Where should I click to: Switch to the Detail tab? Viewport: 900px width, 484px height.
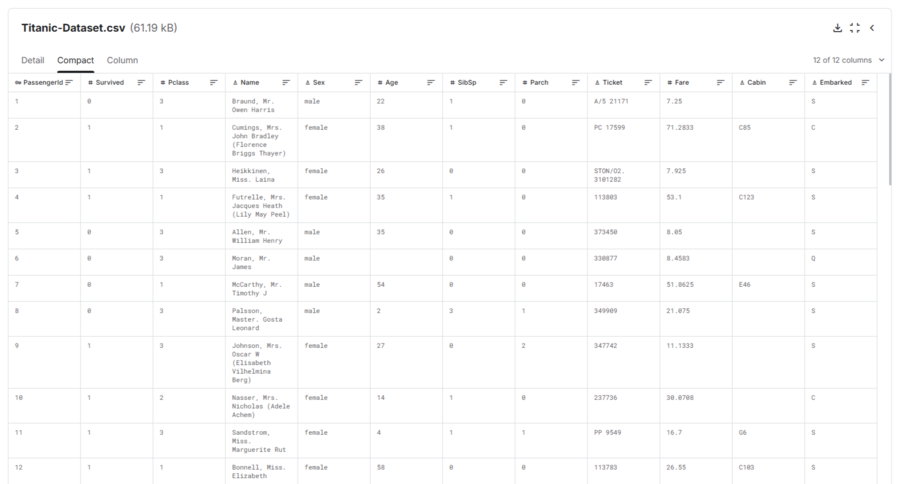click(33, 60)
